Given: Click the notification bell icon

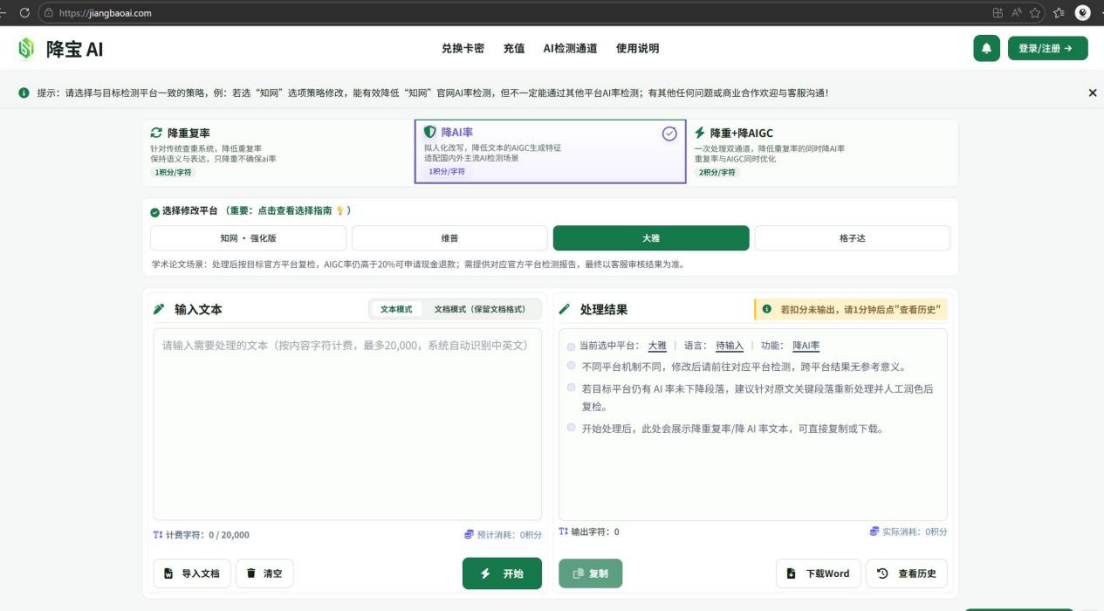Looking at the screenshot, I should [986, 49].
